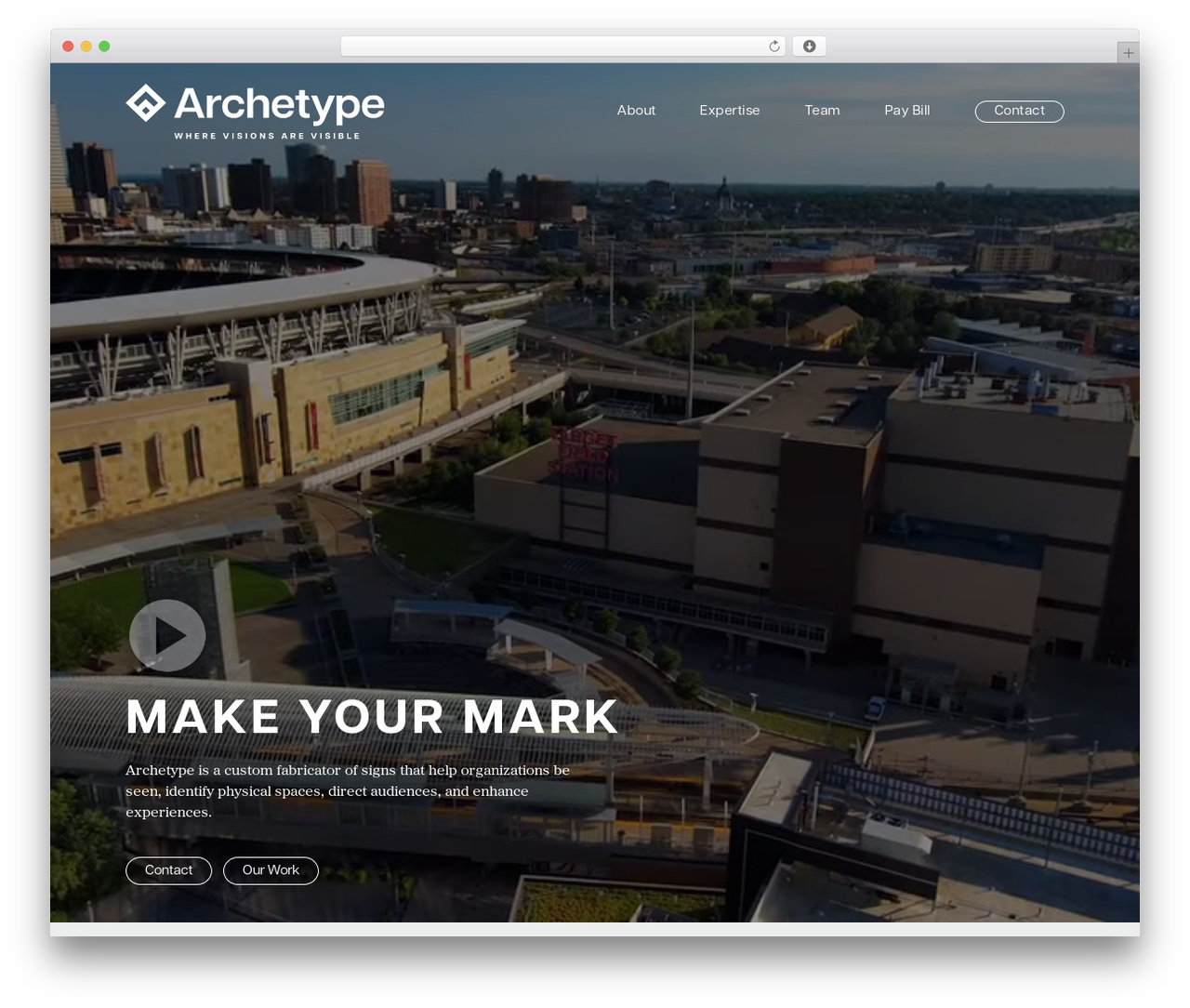The height and width of the screenshot is (1008, 1190).
Task: Add a new browser tab
Action: [x=1128, y=53]
